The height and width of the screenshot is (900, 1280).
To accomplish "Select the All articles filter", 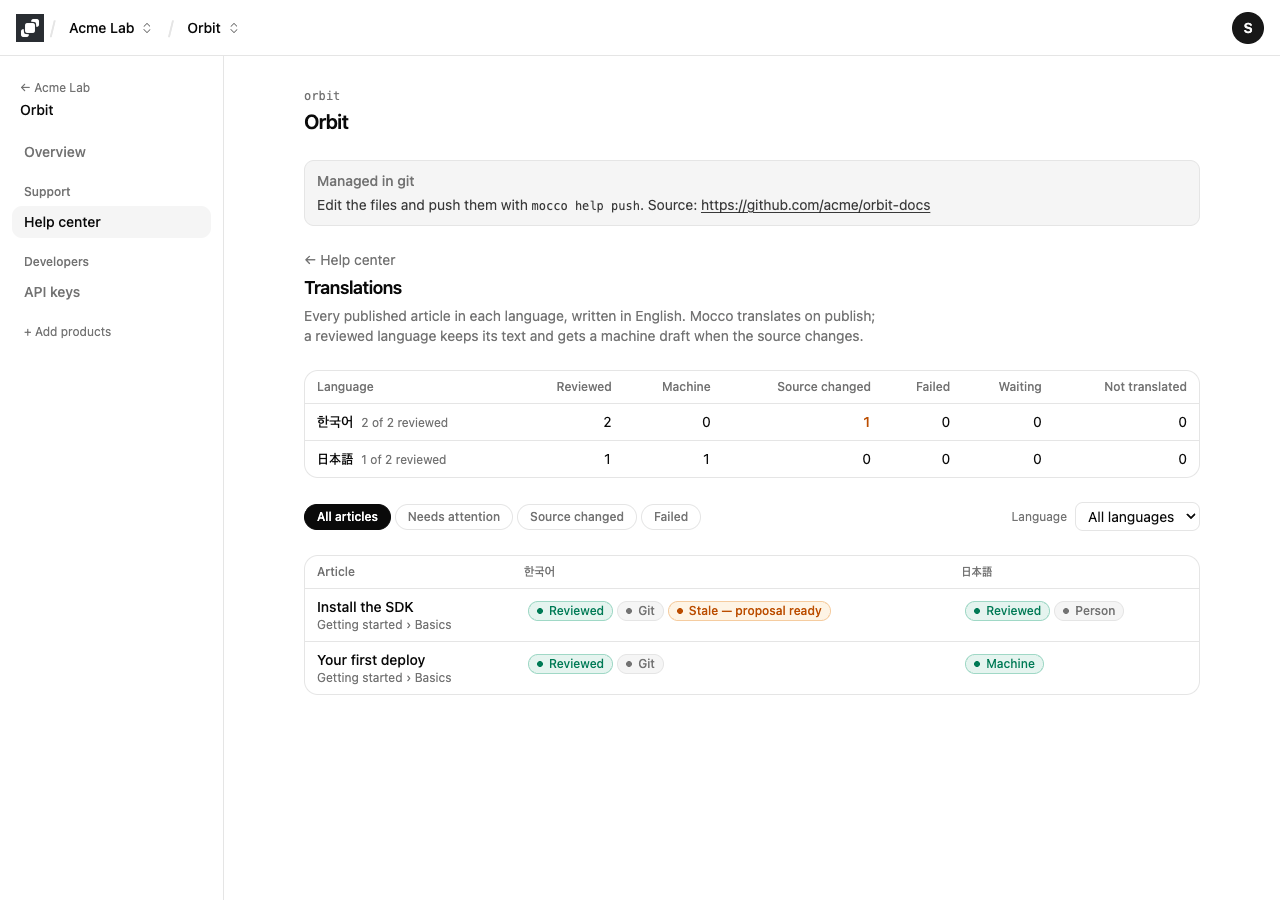I will tap(347, 517).
